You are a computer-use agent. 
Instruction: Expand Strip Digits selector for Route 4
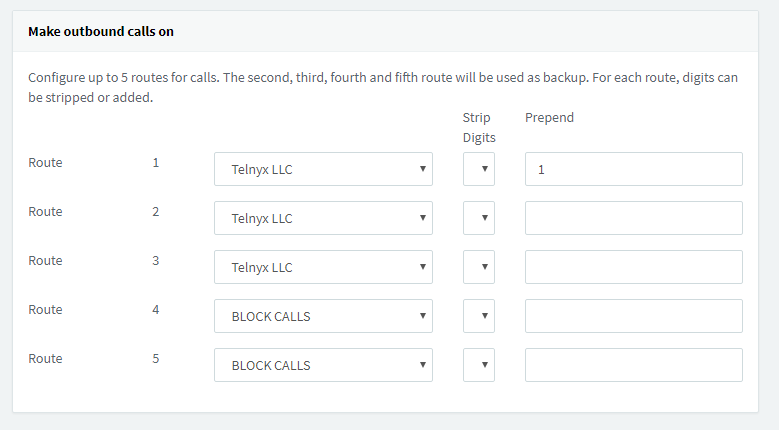[x=479, y=316]
